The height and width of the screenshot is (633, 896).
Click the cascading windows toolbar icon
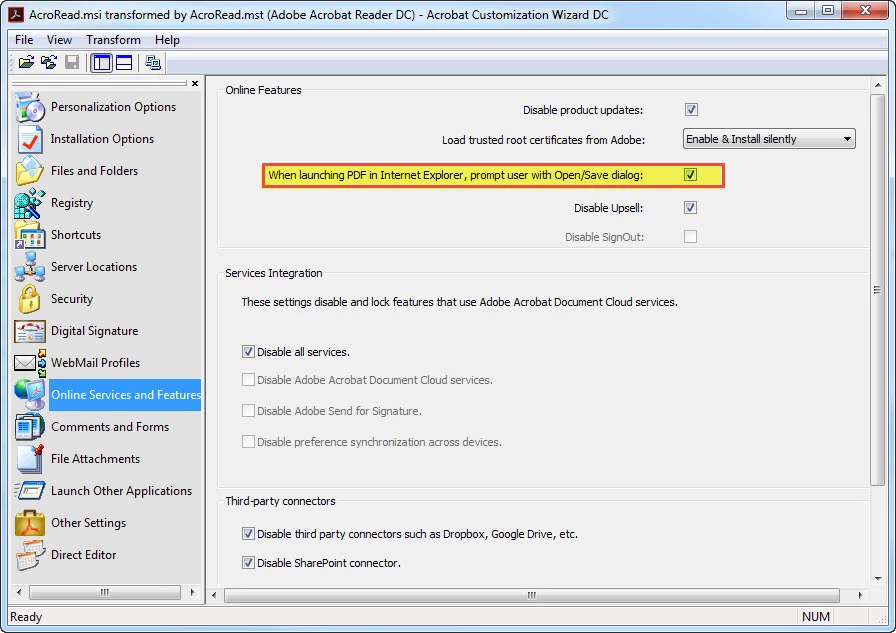pyautogui.click(x=153, y=62)
